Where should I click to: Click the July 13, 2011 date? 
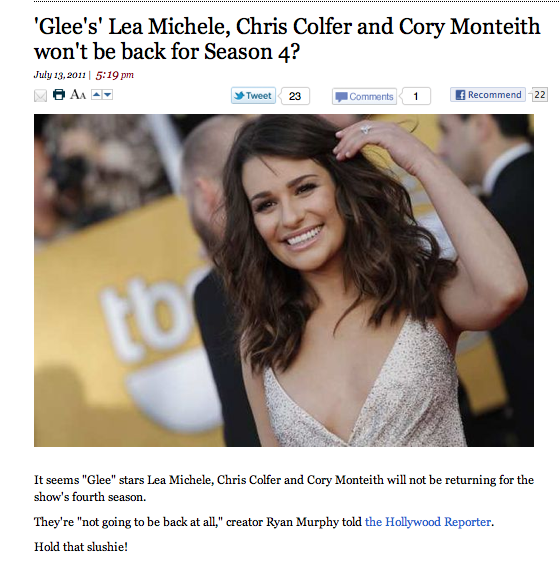point(59,75)
